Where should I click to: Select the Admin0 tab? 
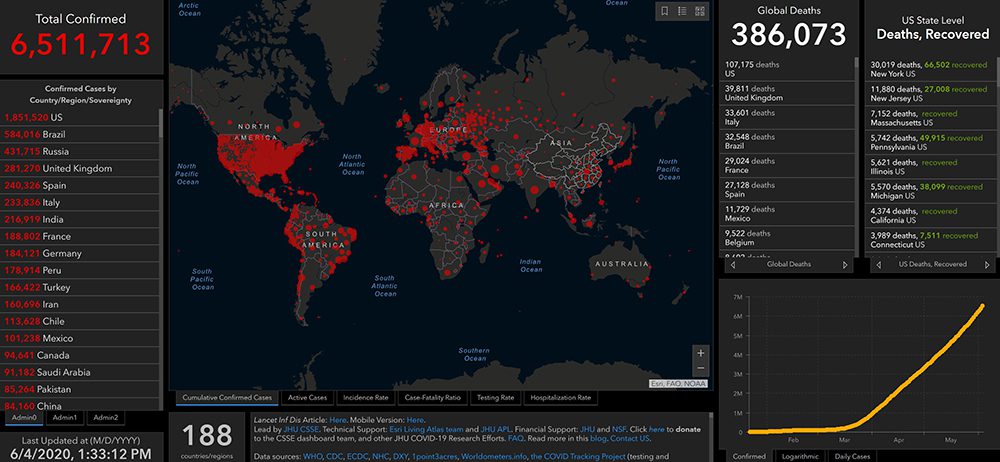(x=24, y=417)
